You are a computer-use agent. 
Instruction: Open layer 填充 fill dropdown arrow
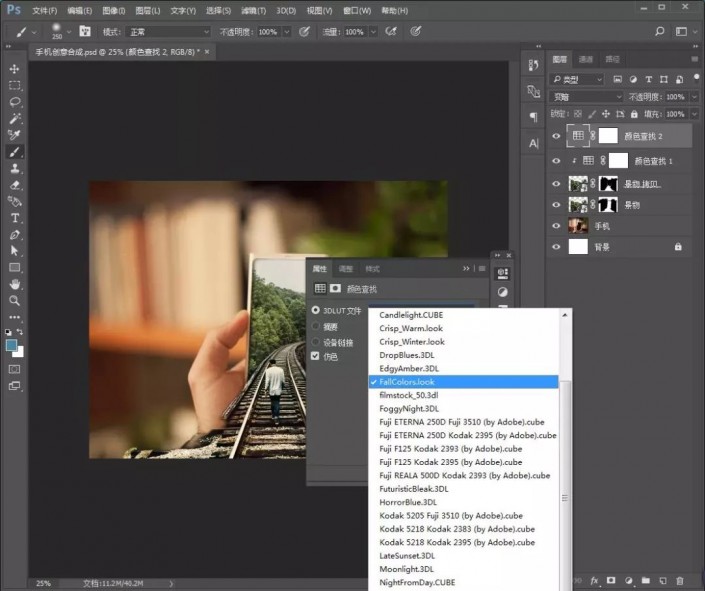pyautogui.click(x=694, y=114)
